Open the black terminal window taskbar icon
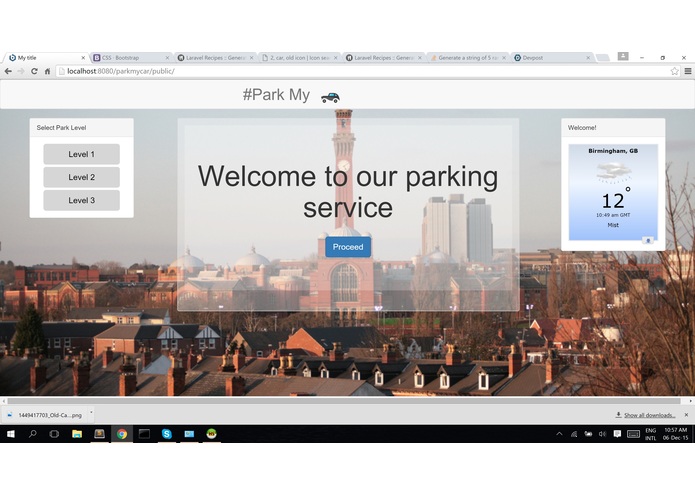Viewport: 695px width, 494px height. pyautogui.click(x=144, y=434)
